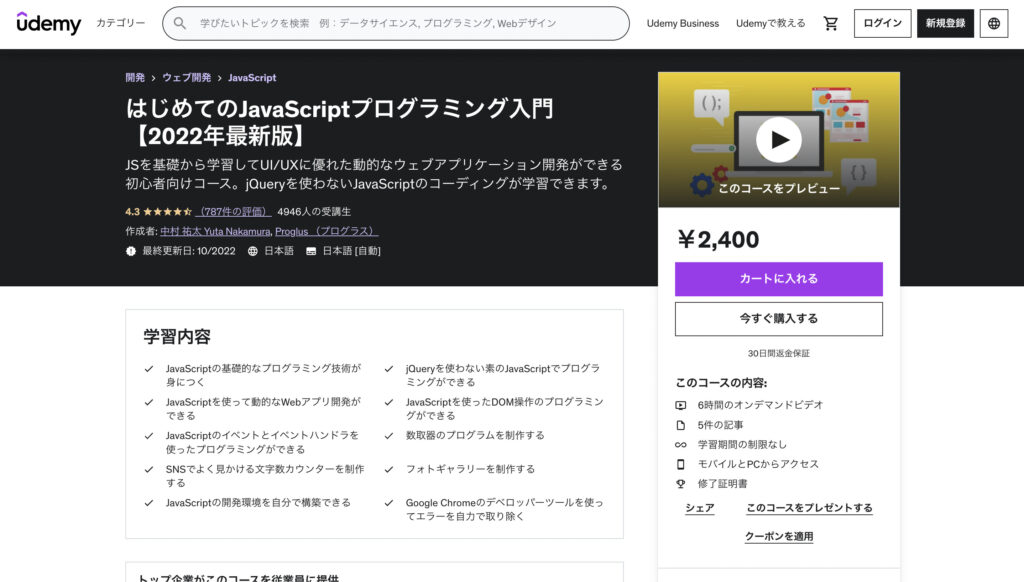This screenshot has width=1024, height=582.
Task: Click the globe icon beside 日本語
Action: tap(253, 251)
